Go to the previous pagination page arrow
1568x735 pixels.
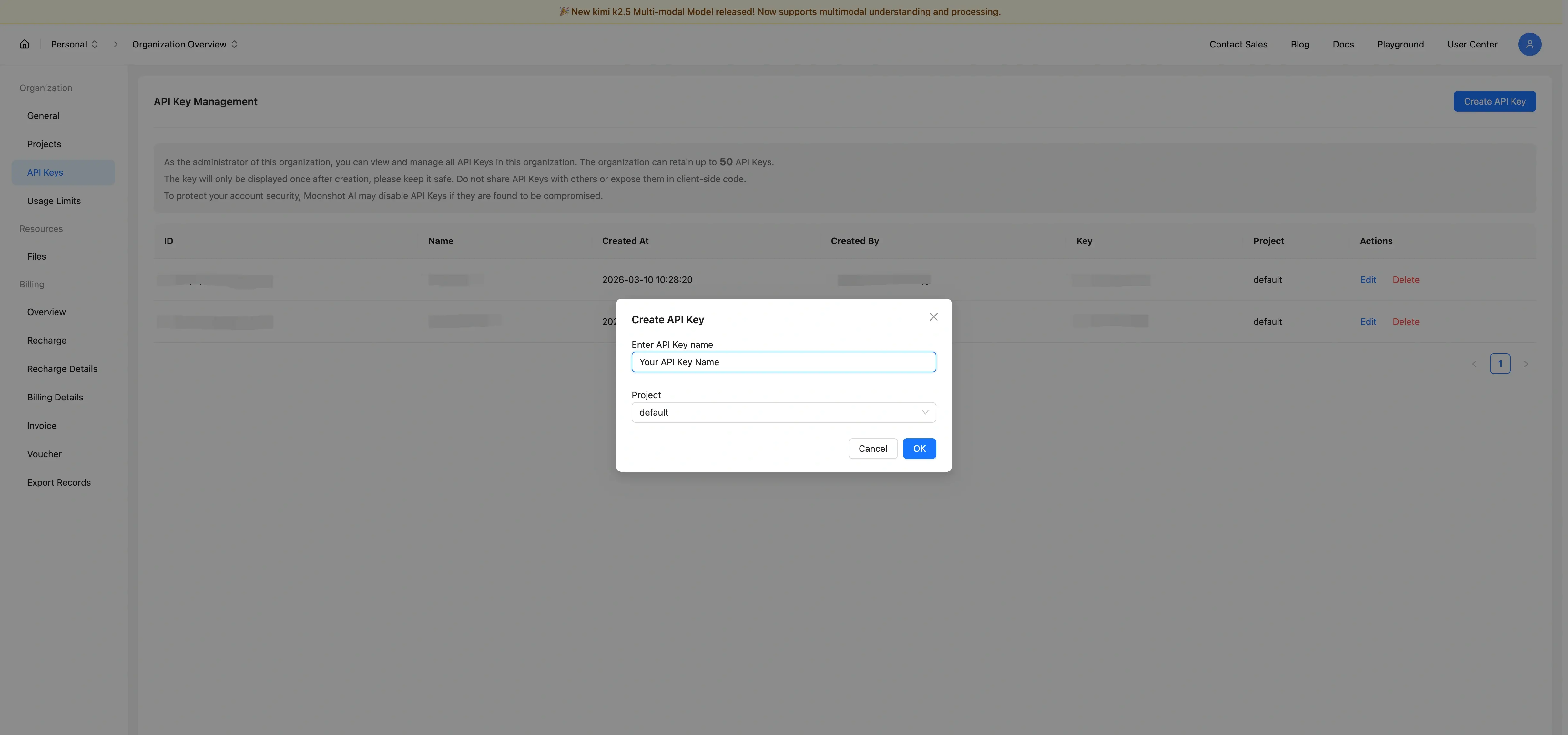point(1474,364)
